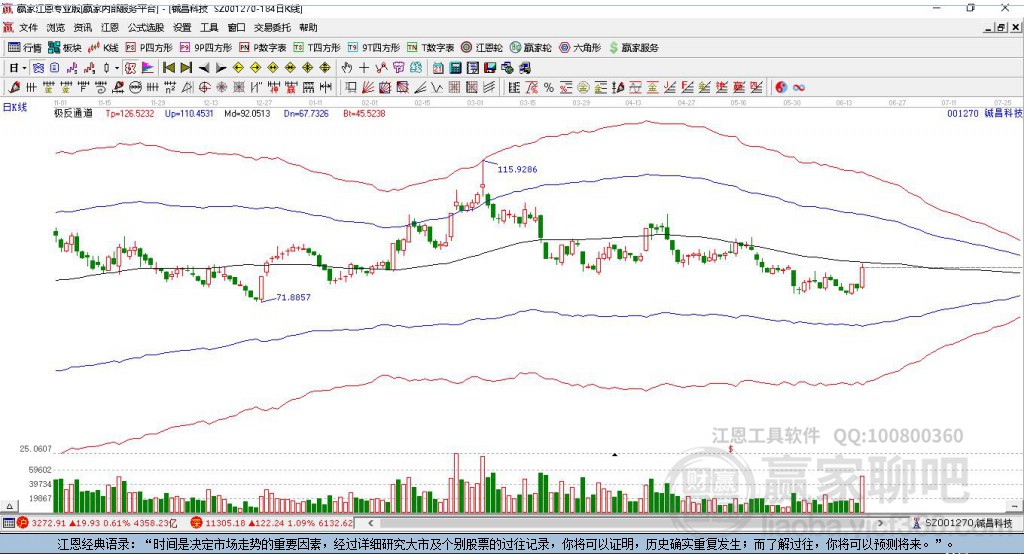Image resolution: width=1024 pixels, height=554 pixels.
Task: Open the 帮助 menu
Action: 308,27
